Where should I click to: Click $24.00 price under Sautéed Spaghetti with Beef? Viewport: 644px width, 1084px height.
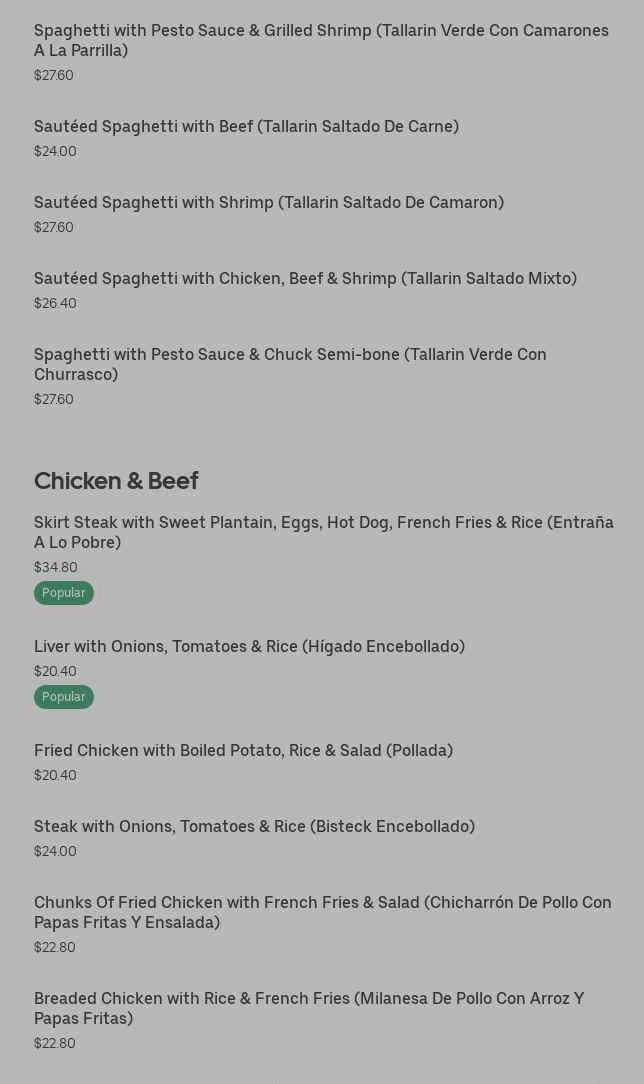55,151
